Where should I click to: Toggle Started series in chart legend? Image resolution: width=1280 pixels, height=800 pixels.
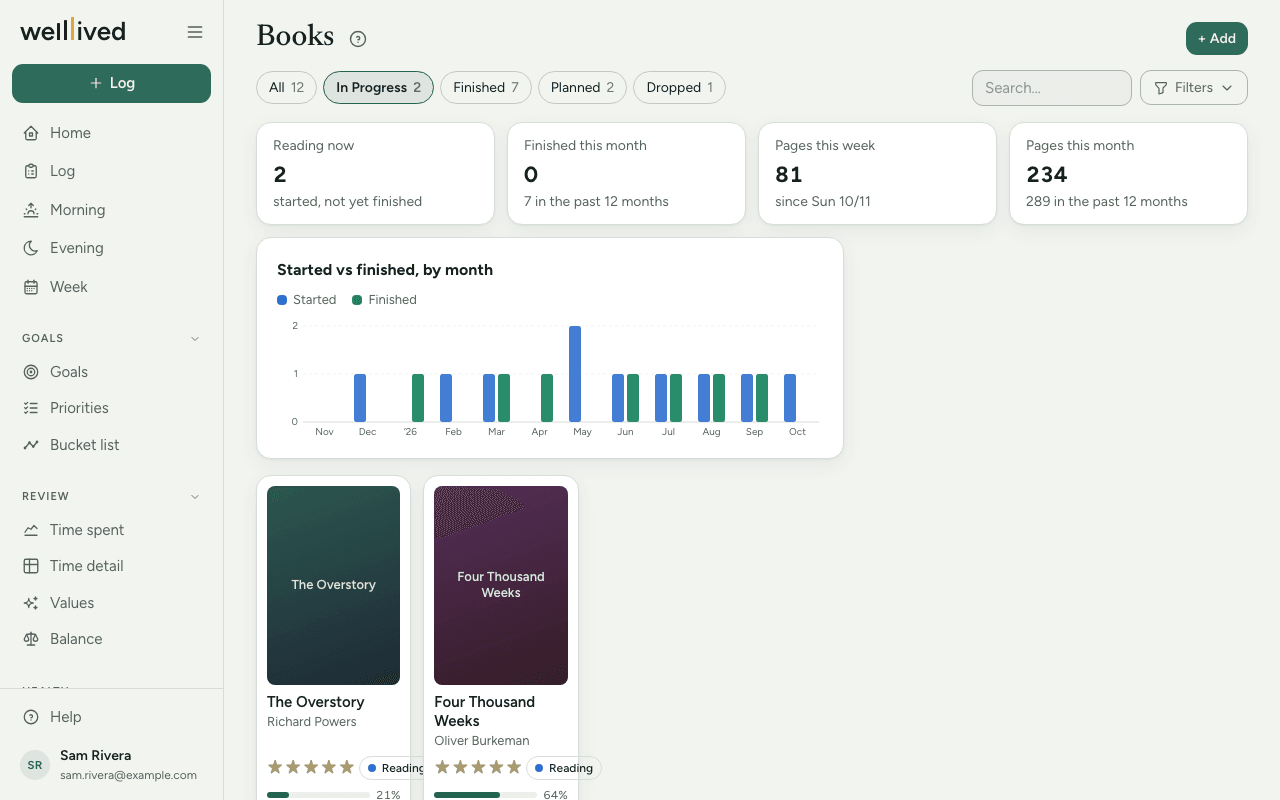coord(307,300)
